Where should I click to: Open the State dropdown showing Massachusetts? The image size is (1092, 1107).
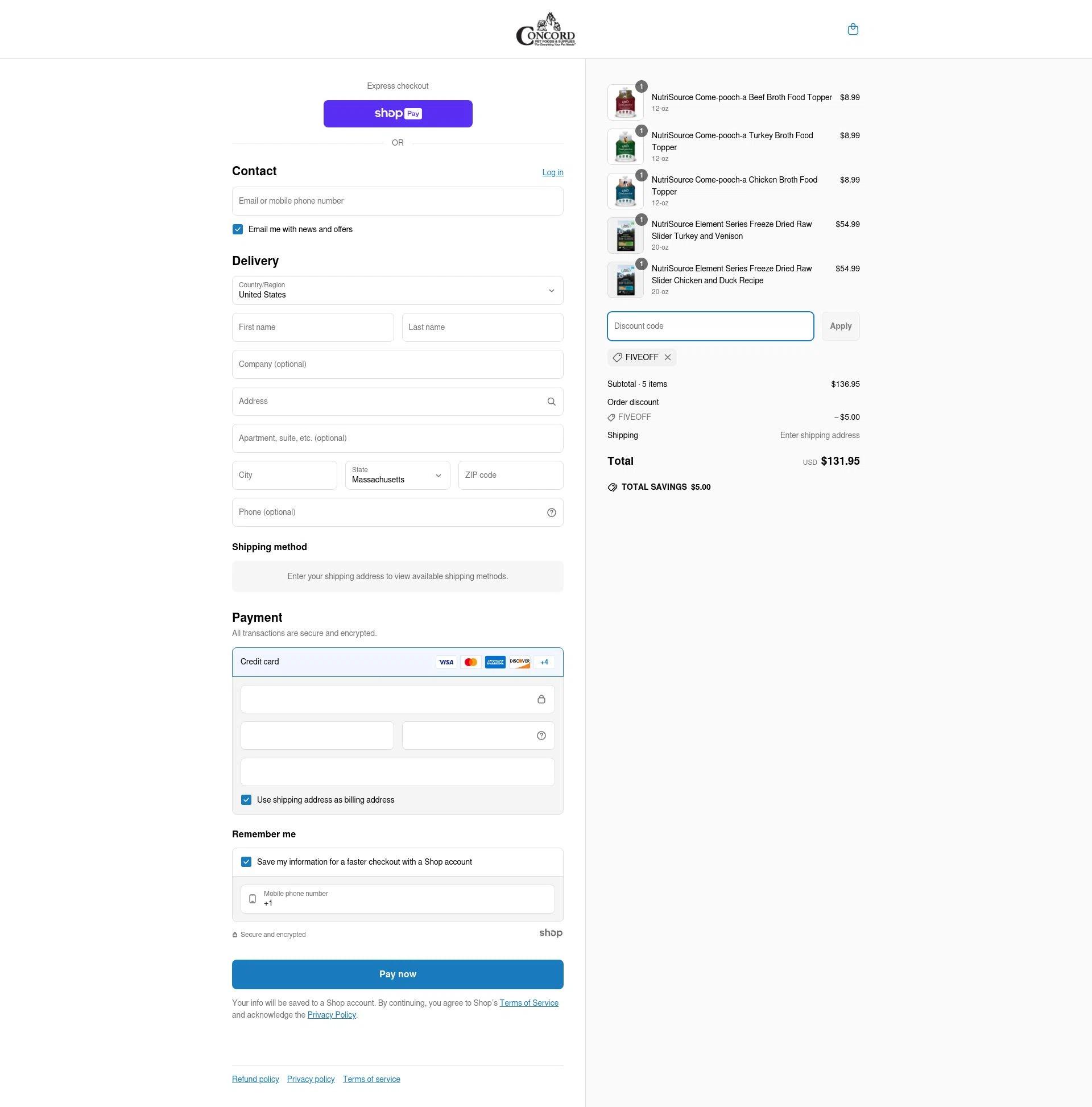pos(396,475)
